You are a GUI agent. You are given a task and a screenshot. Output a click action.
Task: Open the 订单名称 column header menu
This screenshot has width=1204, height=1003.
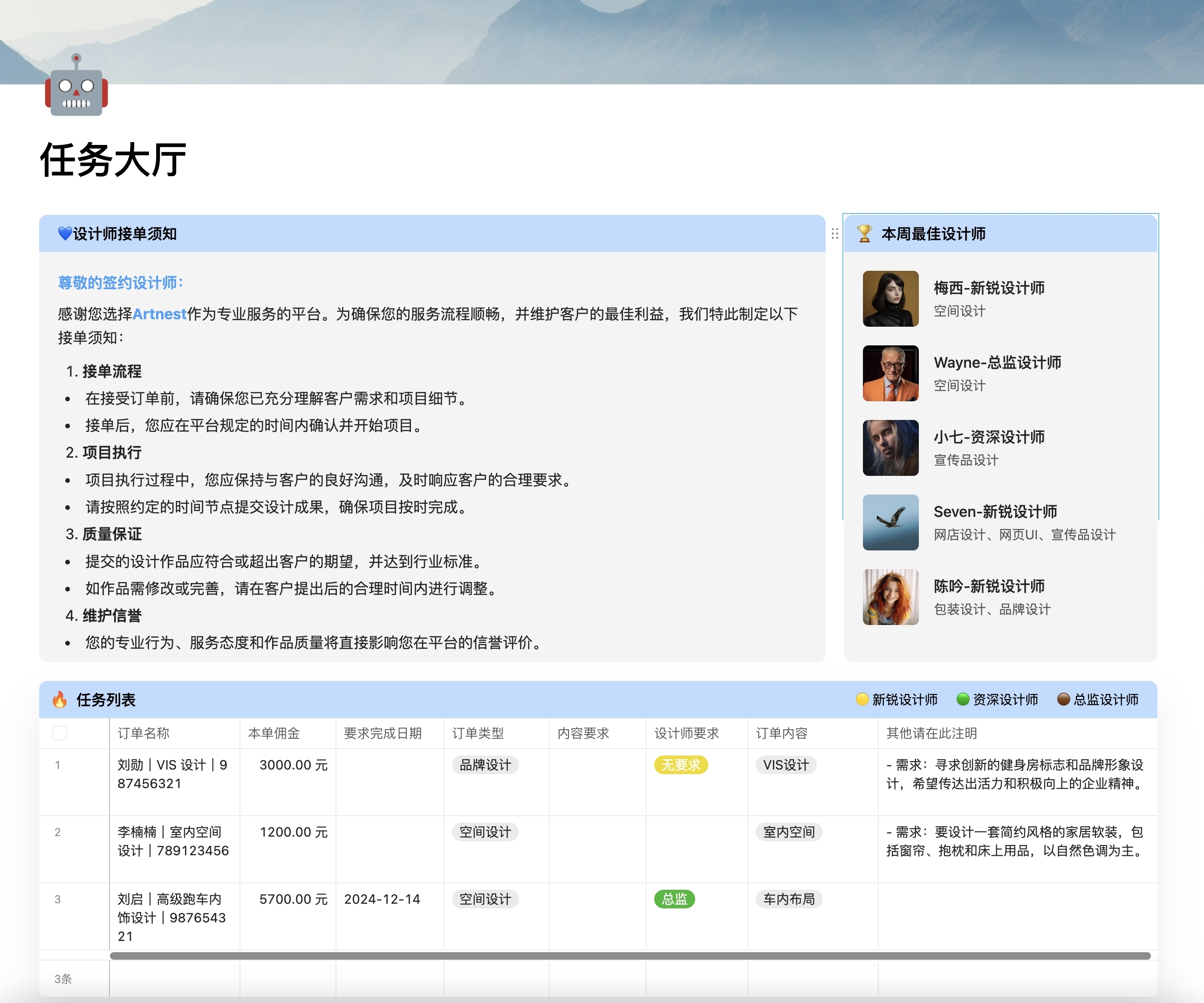point(143,733)
